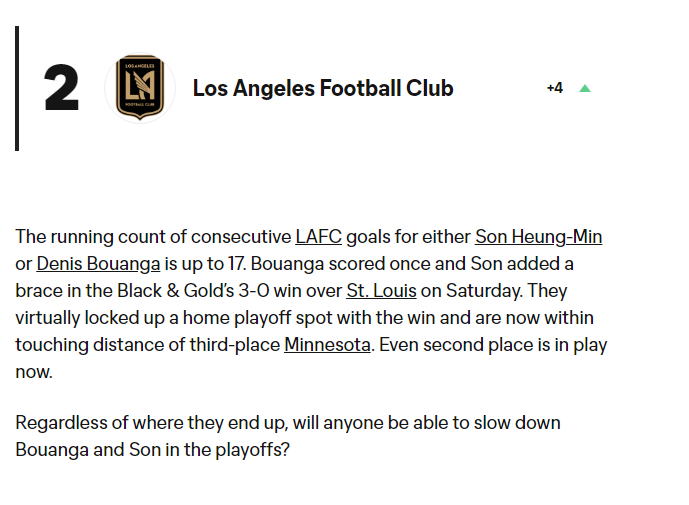689x505 pixels.
Task: Open the underlined LAFC link
Action: coord(318,238)
